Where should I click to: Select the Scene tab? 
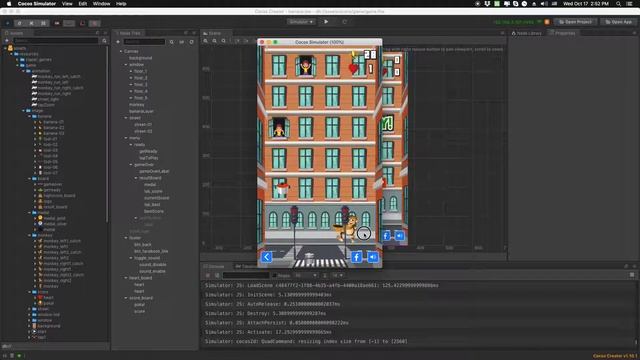(x=213, y=33)
